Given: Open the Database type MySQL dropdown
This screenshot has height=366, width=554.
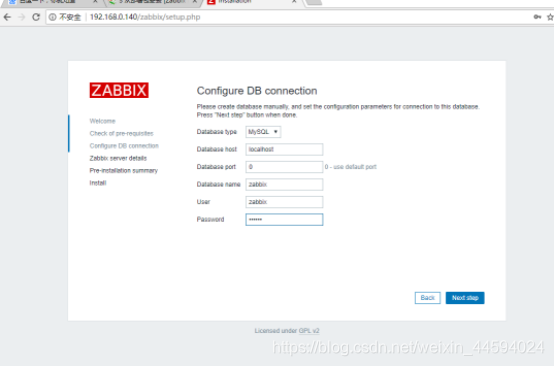Looking at the screenshot, I should tap(263, 132).
